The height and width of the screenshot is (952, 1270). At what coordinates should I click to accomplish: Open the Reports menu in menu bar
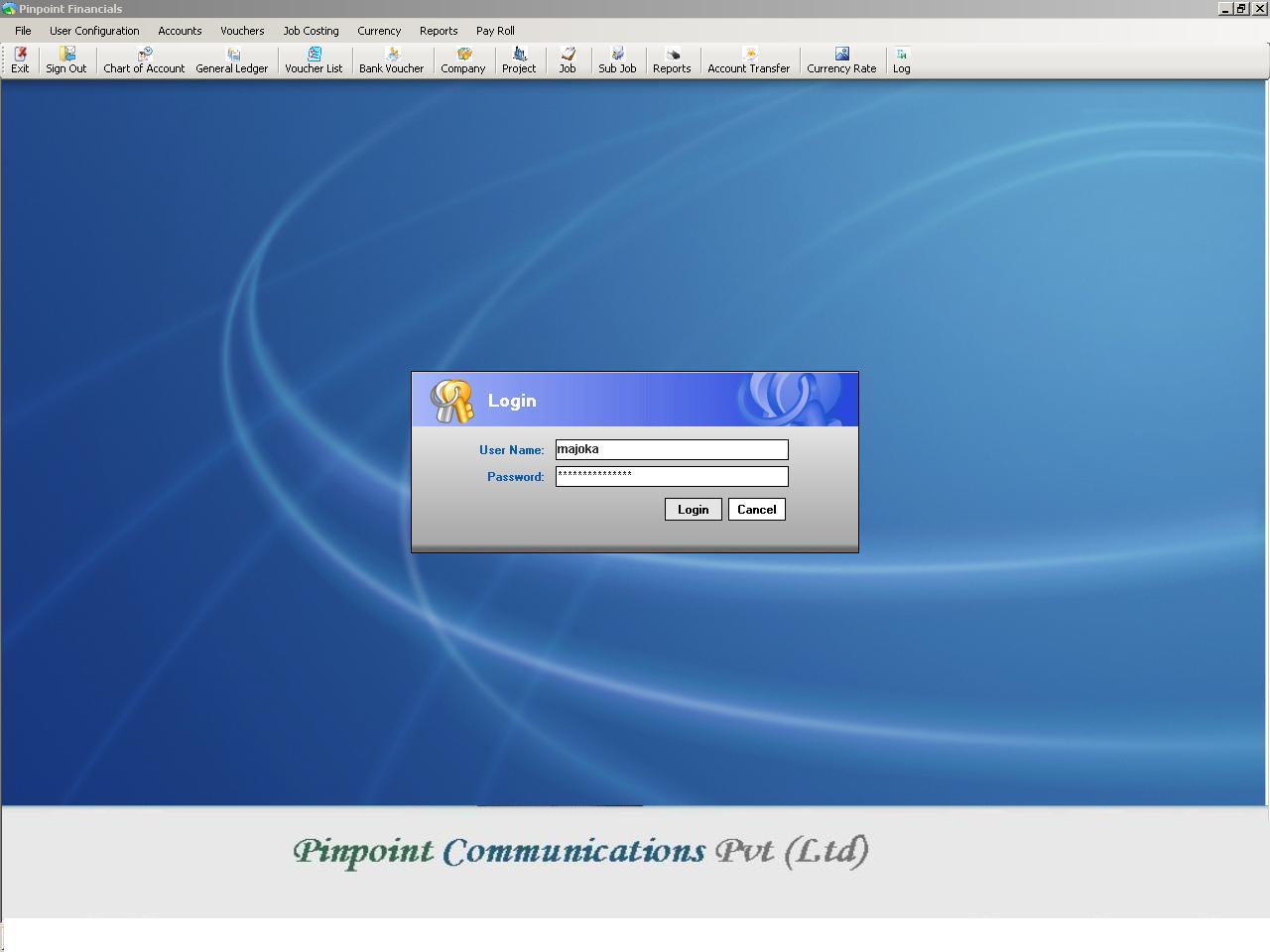tap(439, 31)
